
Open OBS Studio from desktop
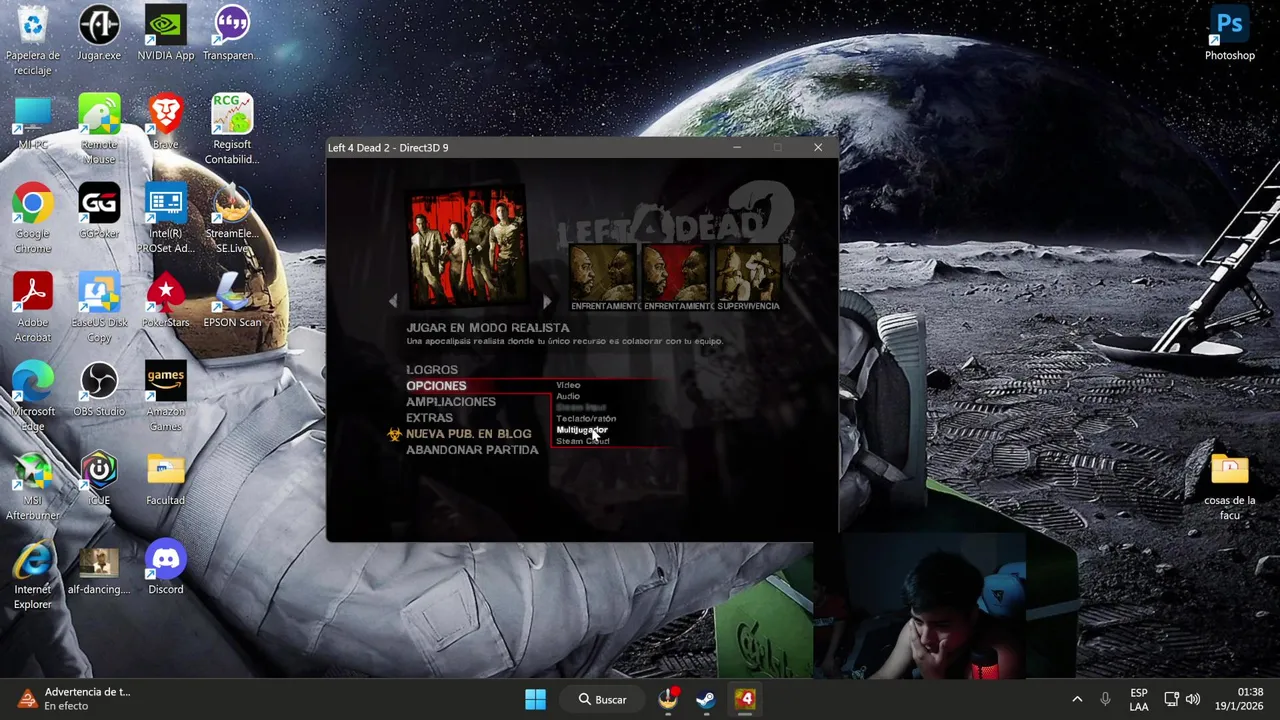coord(99,390)
